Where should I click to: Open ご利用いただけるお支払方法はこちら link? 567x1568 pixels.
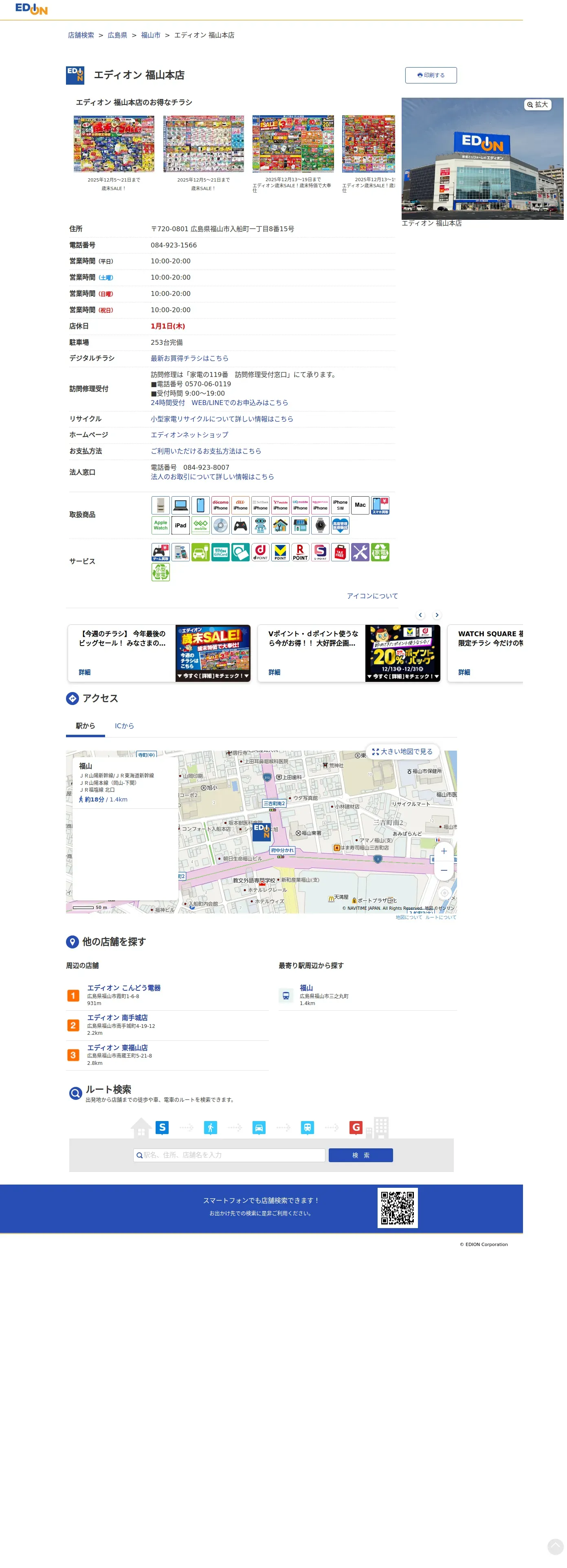pos(206,451)
